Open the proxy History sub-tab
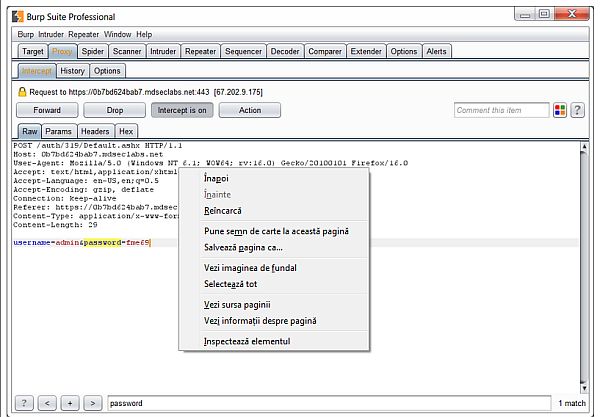 72,71
